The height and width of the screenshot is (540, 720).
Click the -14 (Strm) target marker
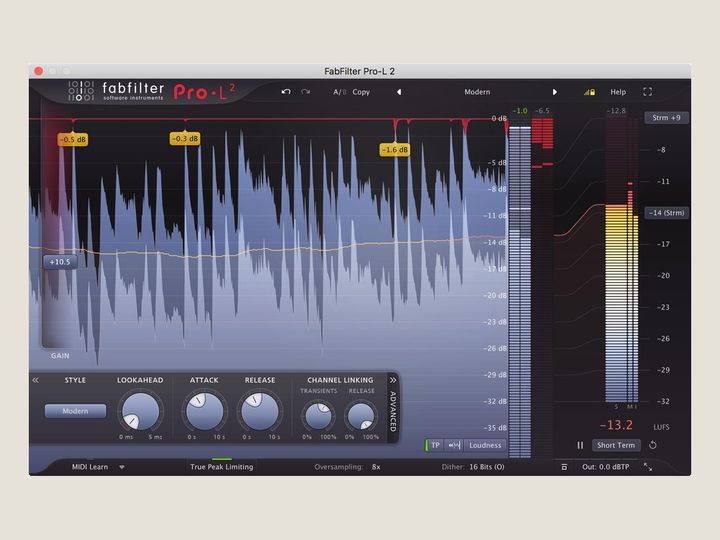[666, 213]
